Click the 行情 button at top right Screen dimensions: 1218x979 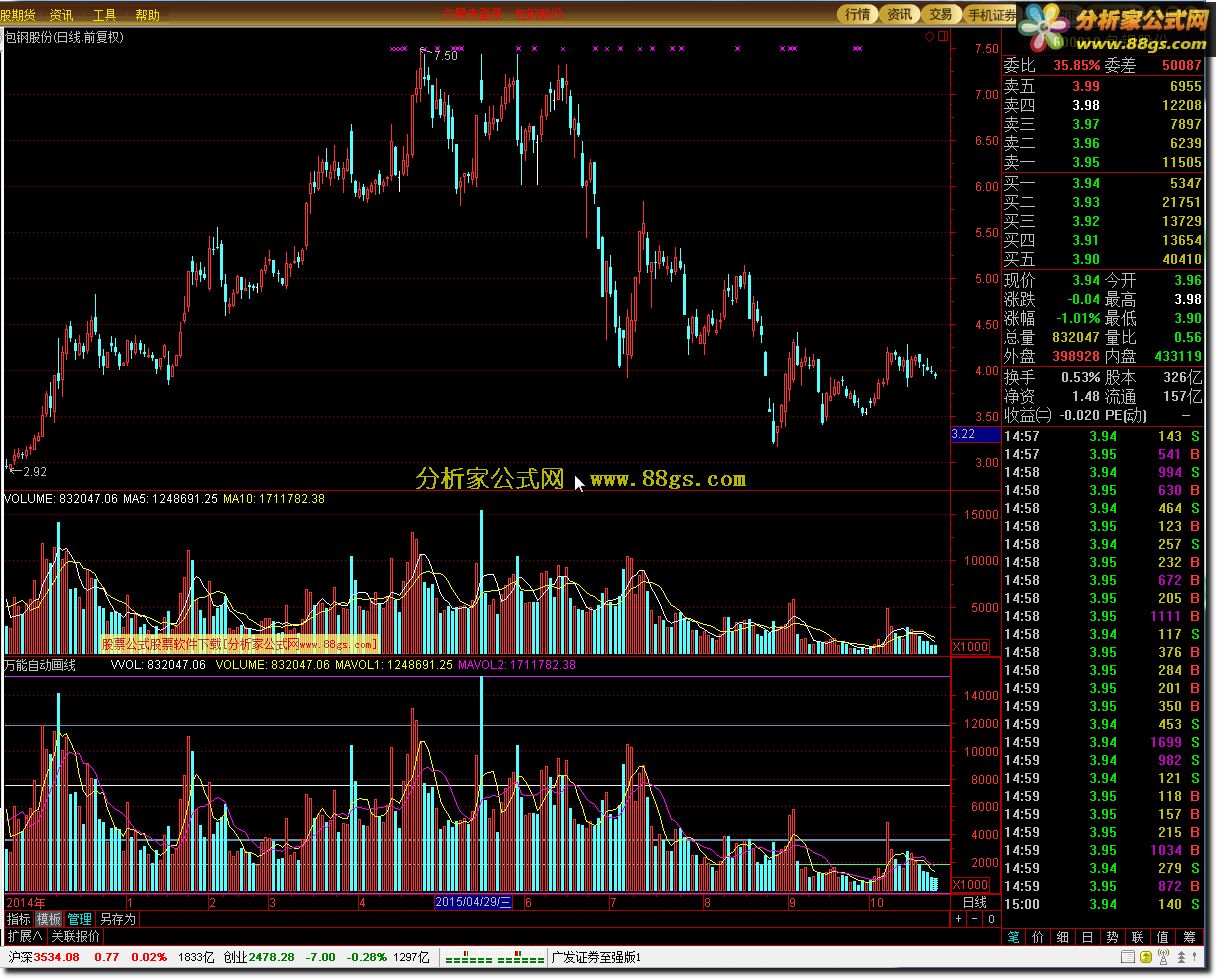[x=858, y=14]
